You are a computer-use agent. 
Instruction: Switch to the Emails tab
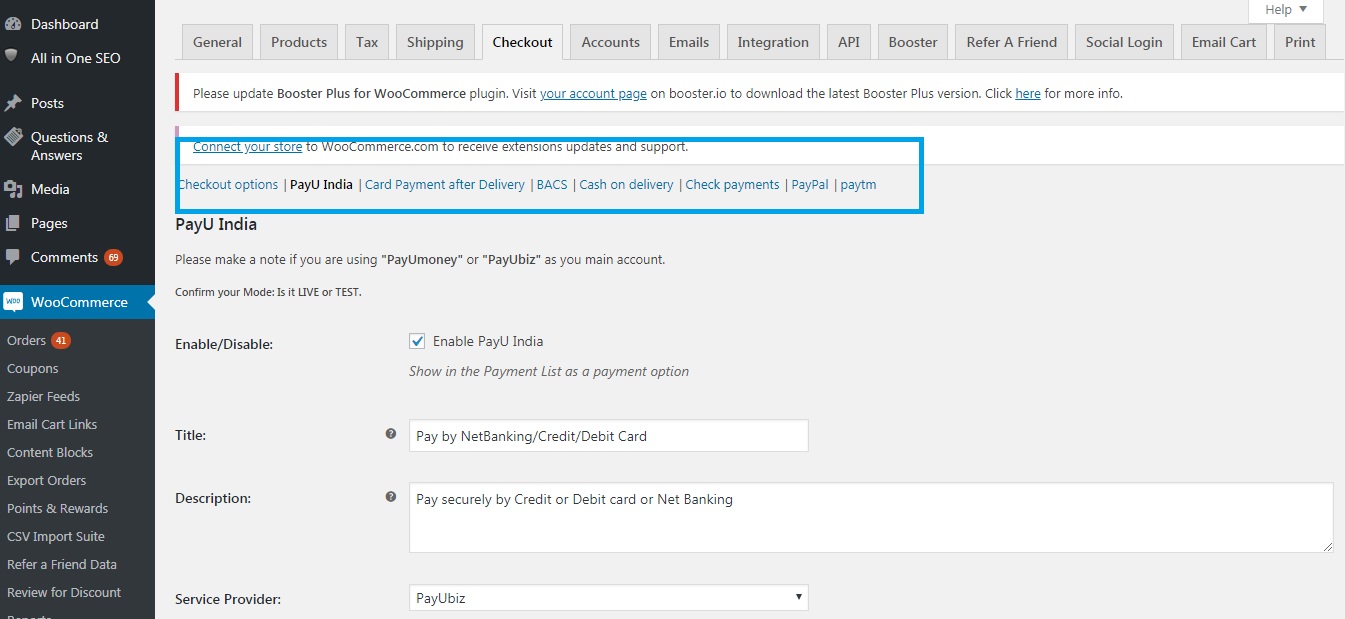pos(689,42)
